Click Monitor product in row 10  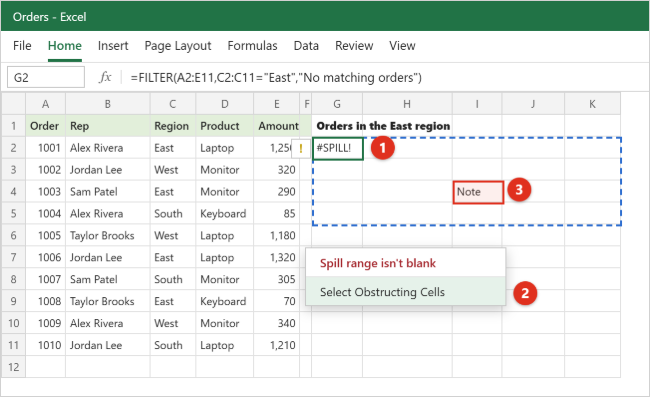point(225,323)
